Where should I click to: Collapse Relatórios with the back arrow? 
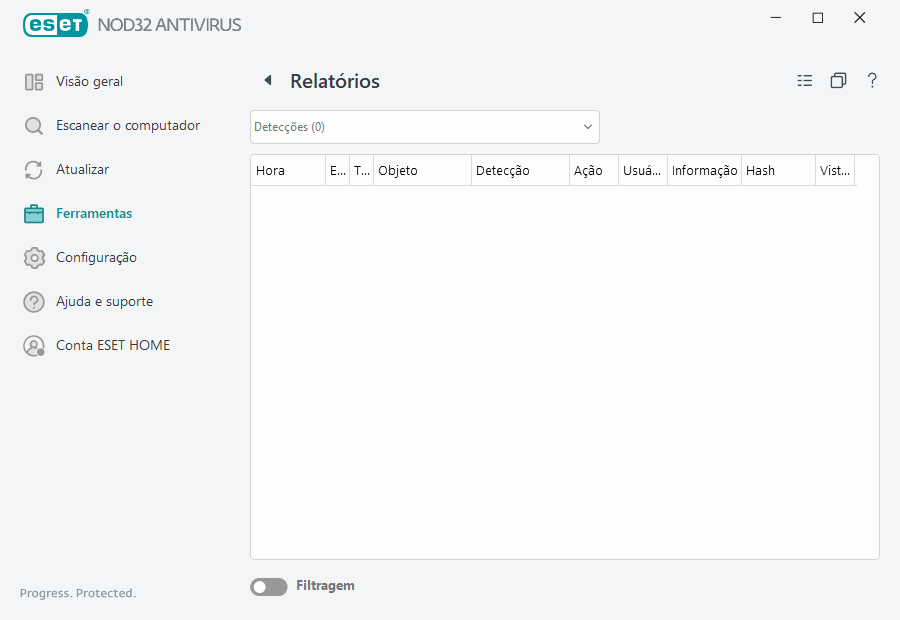267,79
